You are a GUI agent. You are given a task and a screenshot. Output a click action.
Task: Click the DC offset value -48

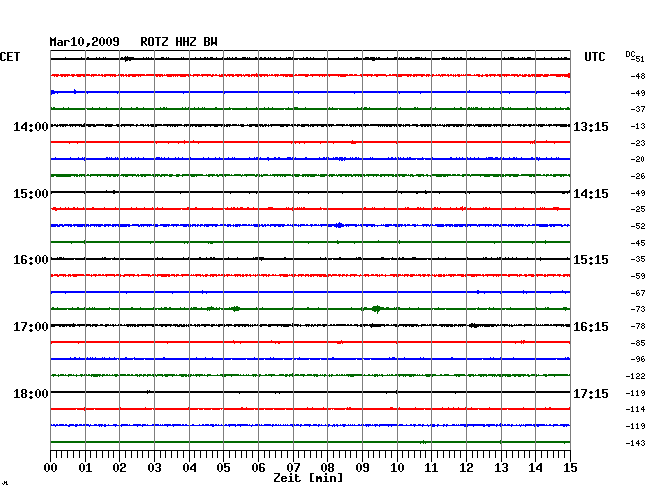[638, 76]
